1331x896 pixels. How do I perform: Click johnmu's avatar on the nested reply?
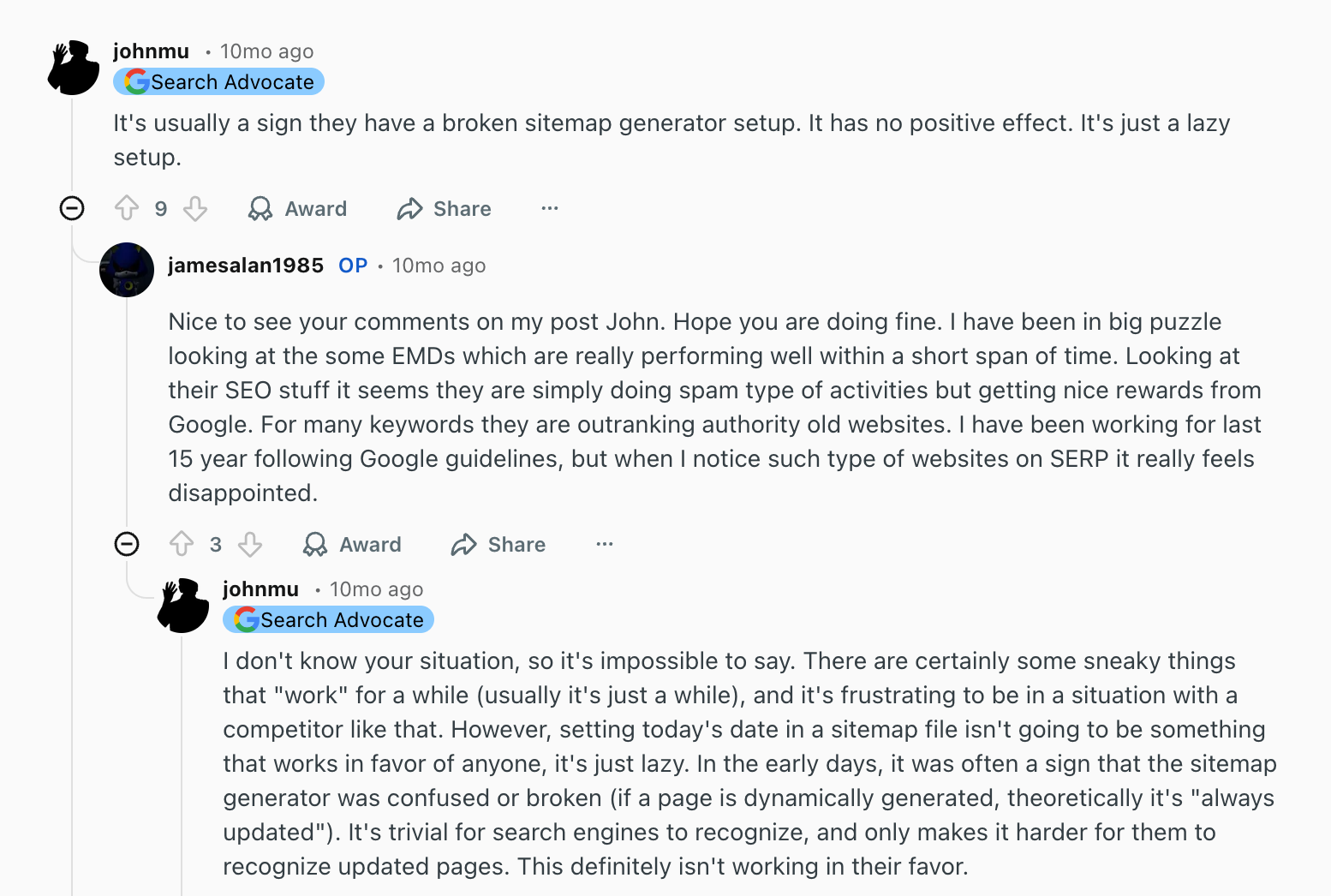[x=183, y=605]
